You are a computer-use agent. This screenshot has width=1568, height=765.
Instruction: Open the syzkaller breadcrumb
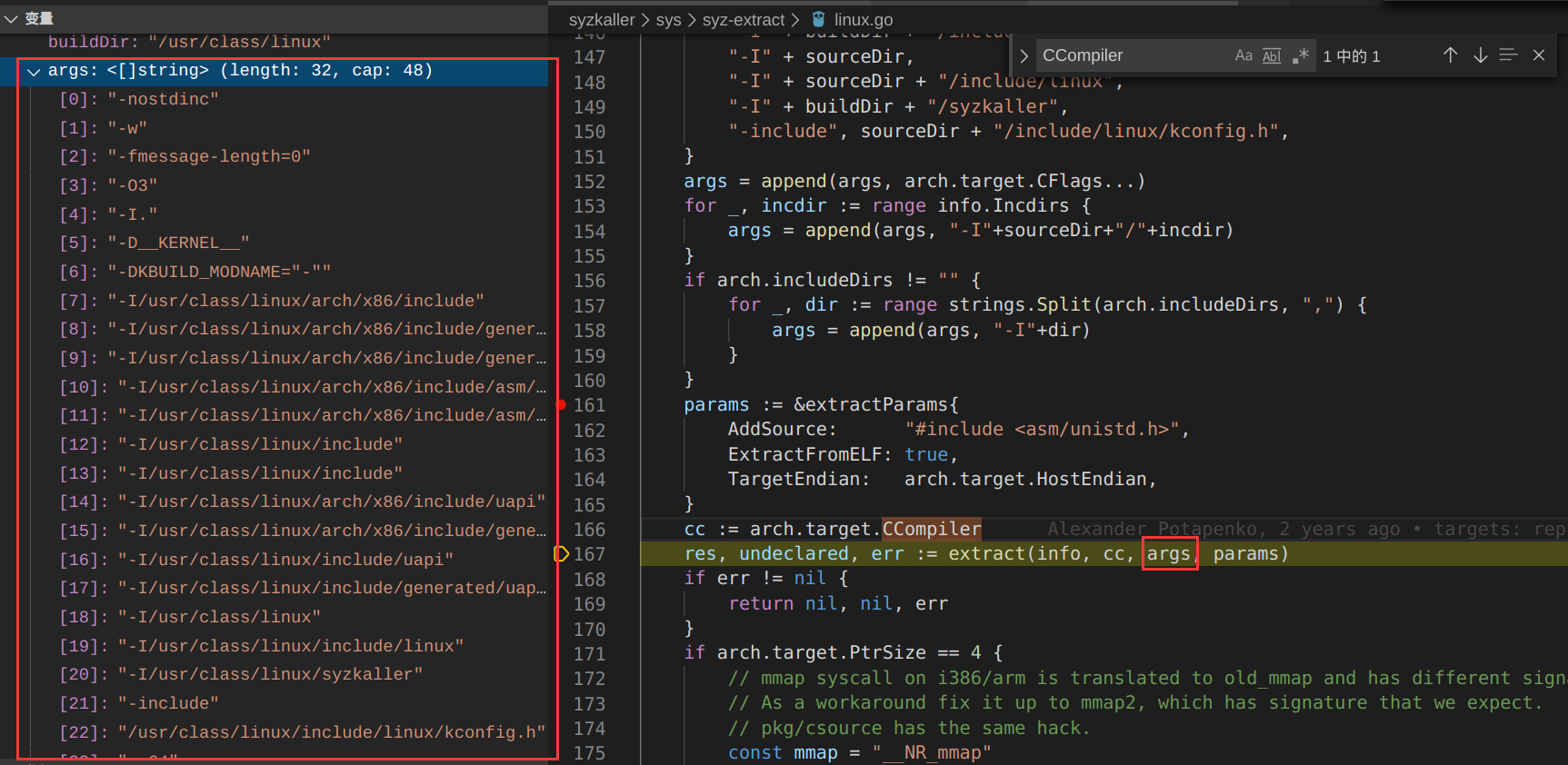pos(601,20)
